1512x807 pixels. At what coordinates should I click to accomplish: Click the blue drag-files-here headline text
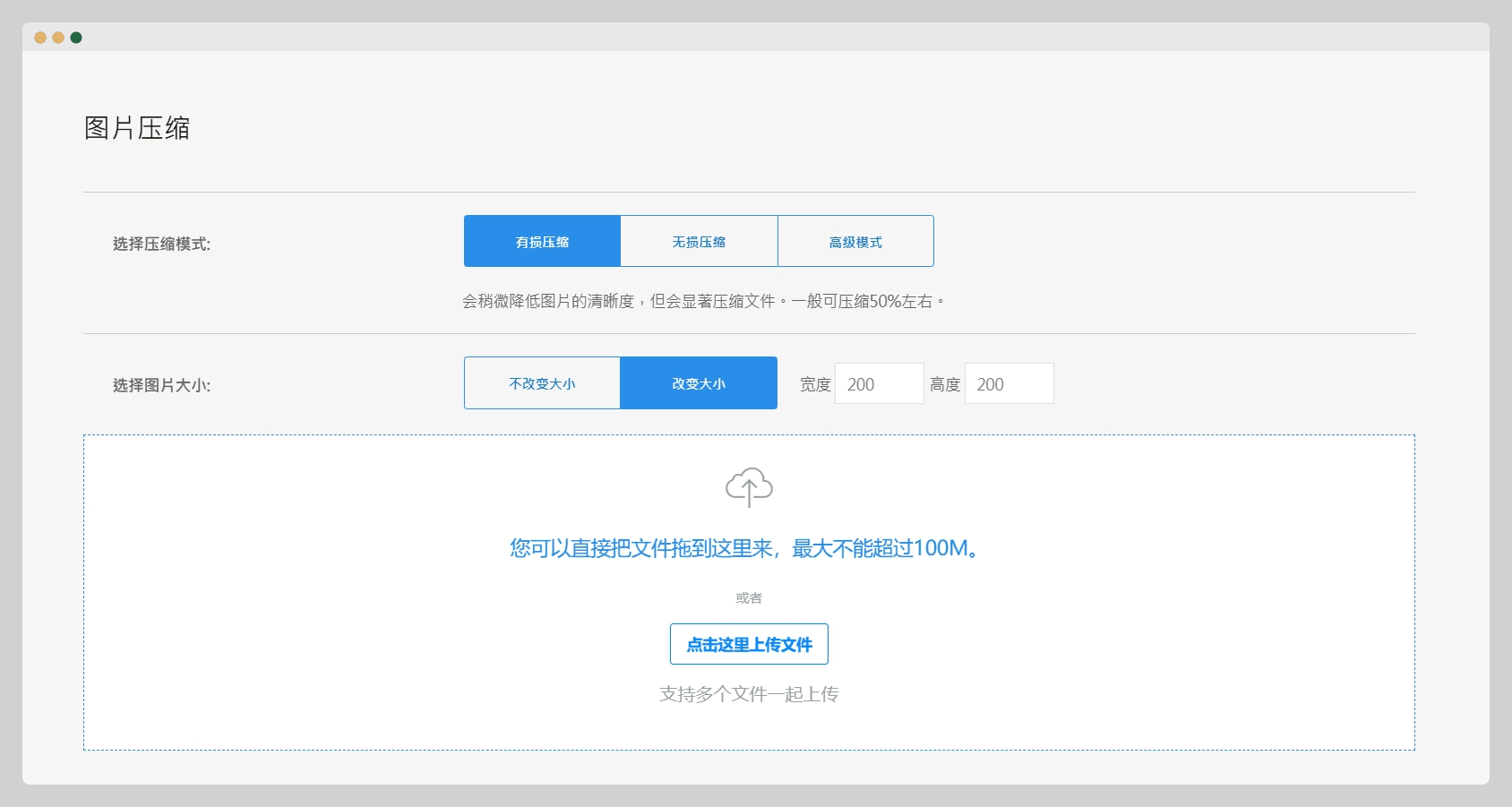747,548
